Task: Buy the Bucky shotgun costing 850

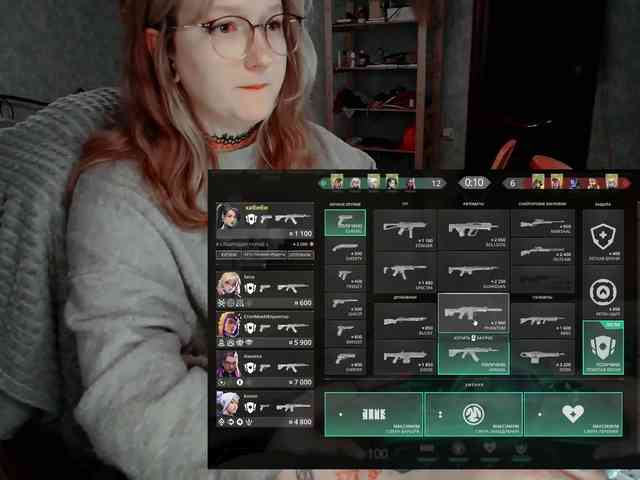Action: point(405,320)
